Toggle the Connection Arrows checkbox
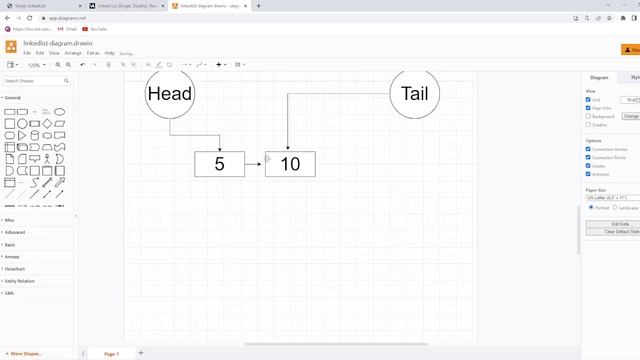Viewport: 640px width, 360px height. tap(588, 149)
